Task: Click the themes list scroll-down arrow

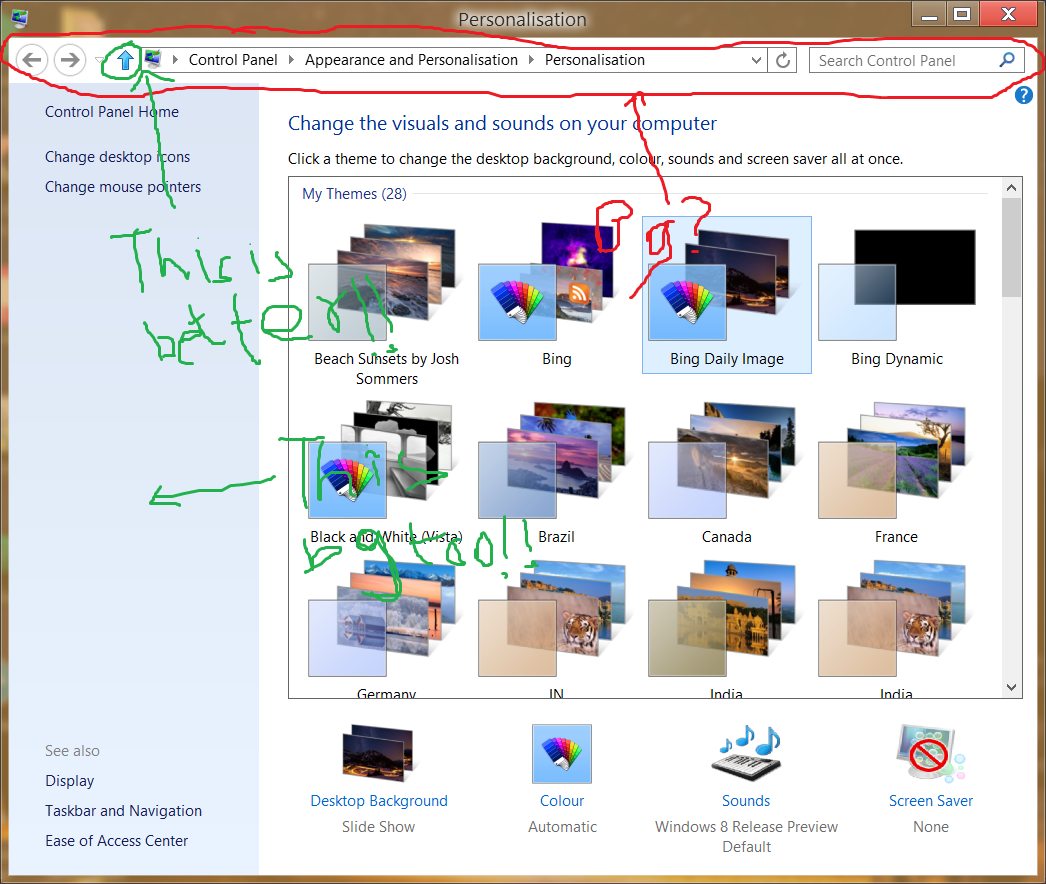Action: [x=1011, y=687]
